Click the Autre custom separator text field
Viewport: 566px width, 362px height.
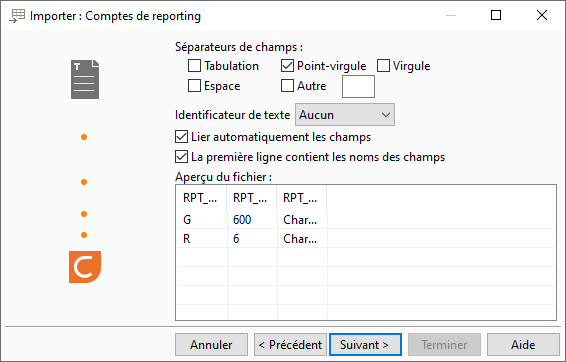tap(358, 87)
